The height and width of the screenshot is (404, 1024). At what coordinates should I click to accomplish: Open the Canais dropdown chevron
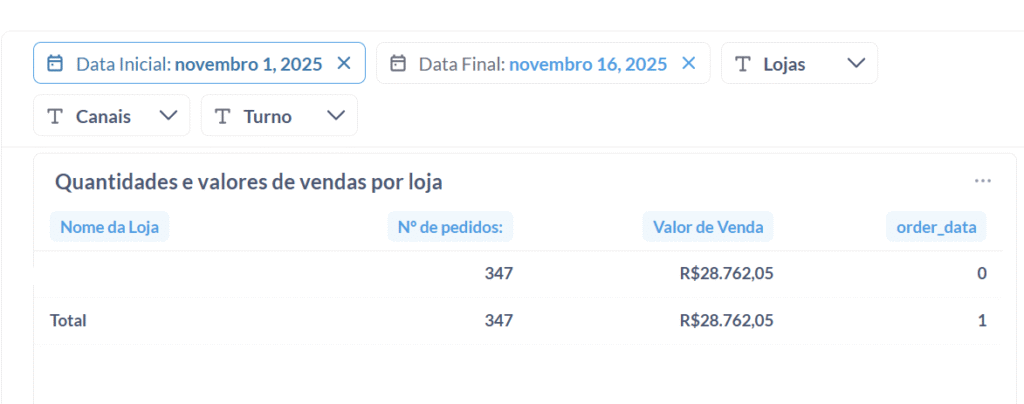tap(168, 116)
